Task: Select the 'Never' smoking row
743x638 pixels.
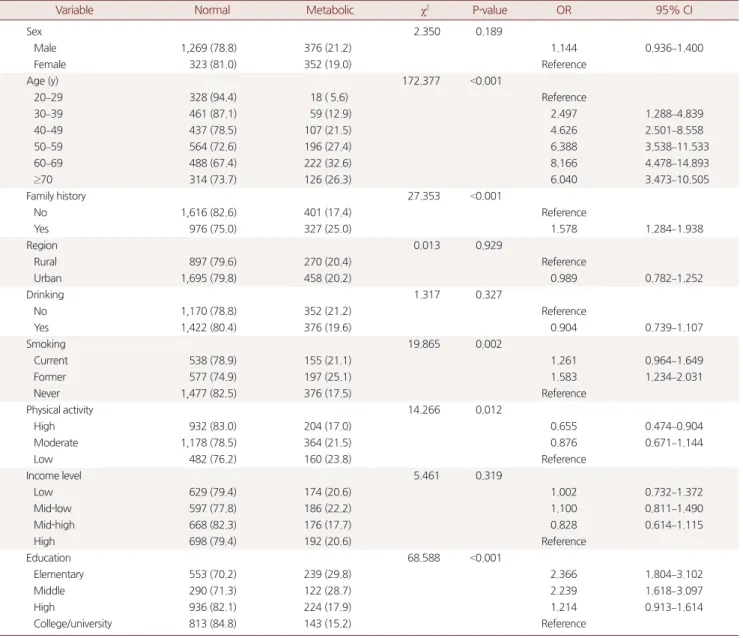Action: (x=46, y=393)
